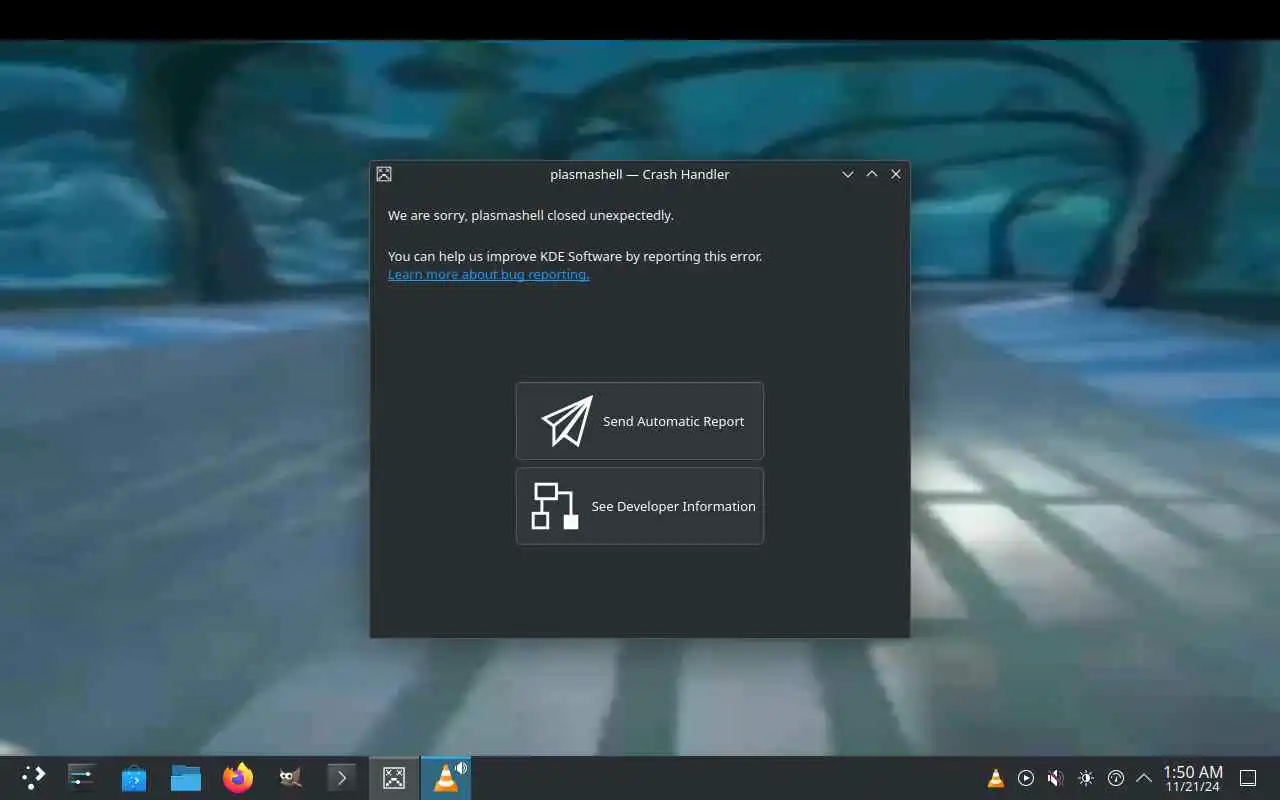The width and height of the screenshot is (1280, 800).
Task: Open System Settings from the taskbar
Action: click(81, 777)
